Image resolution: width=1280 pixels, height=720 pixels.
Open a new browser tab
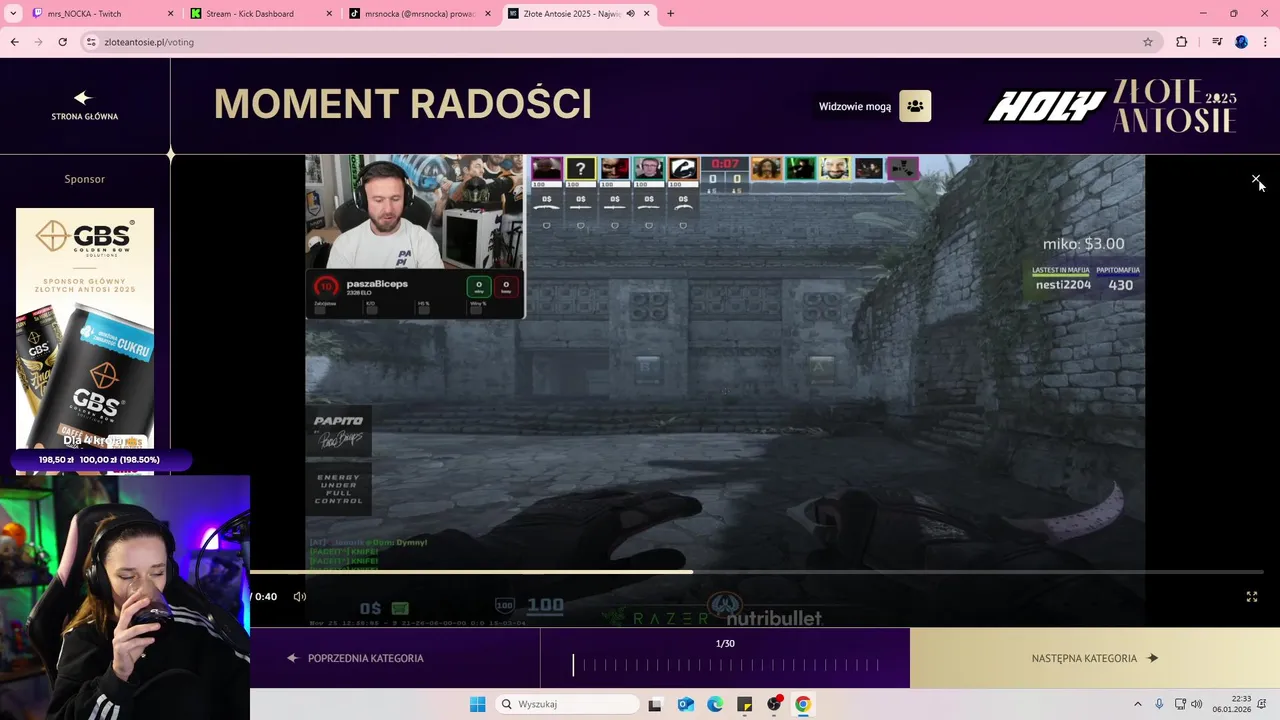670,14
